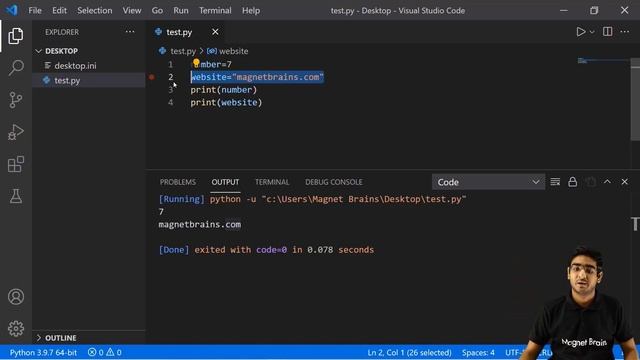Click line number 4 in gutter
The image size is (640, 360).
[x=170, y=102]
